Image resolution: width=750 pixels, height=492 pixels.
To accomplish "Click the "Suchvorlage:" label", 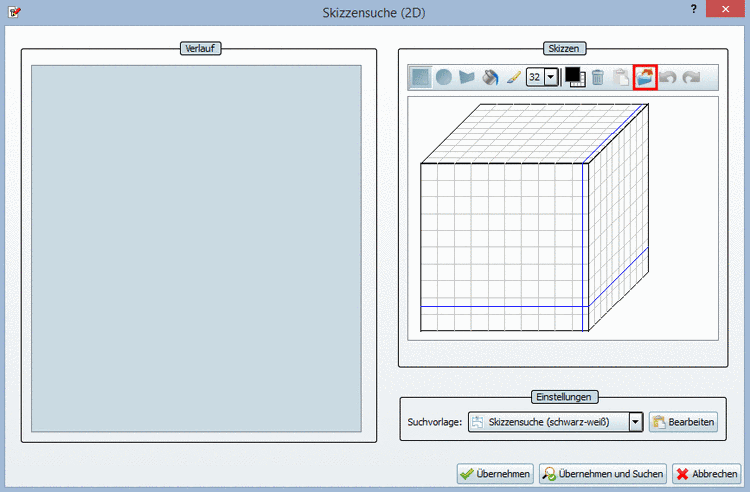I will click(435, 422).
